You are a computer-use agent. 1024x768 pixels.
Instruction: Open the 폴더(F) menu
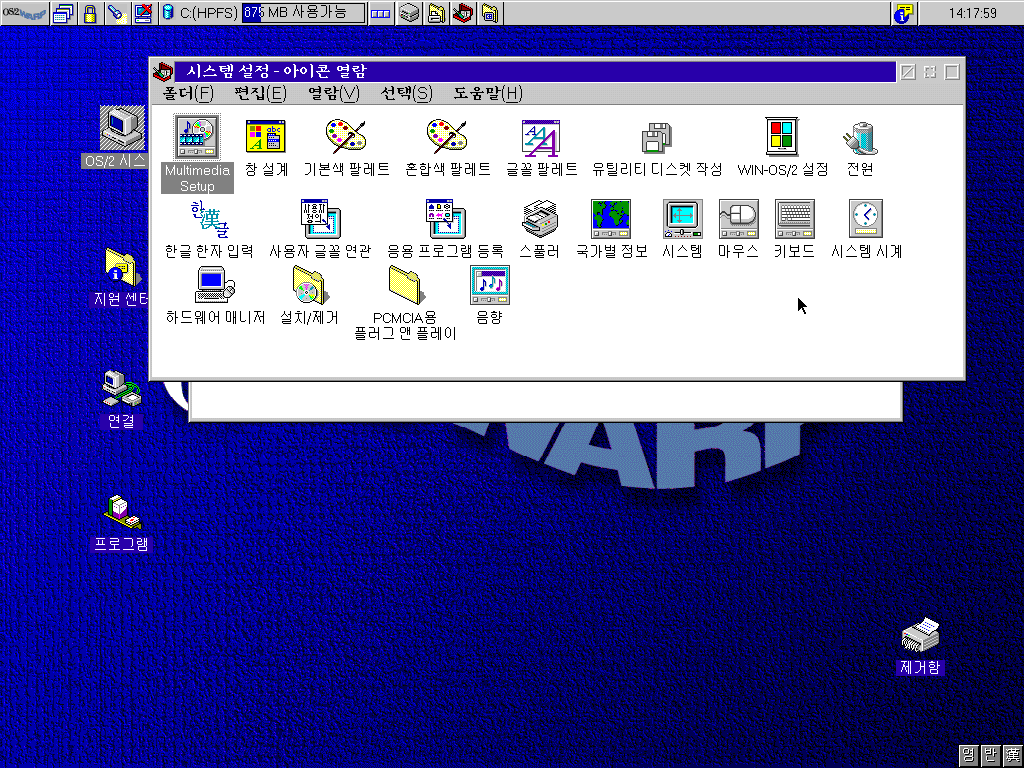coord(188,93)
